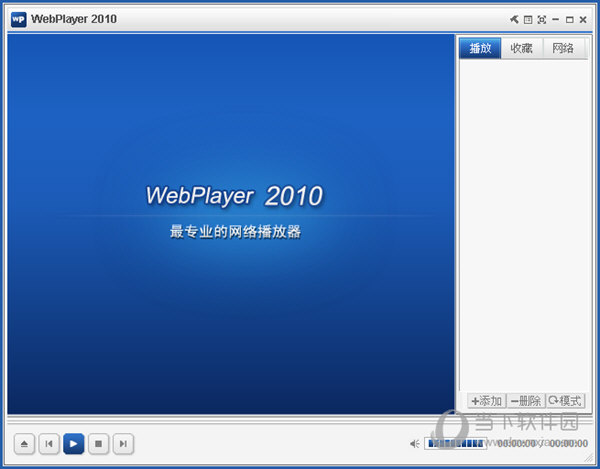The width and height of the screenshot is (600, 469).
Task: Click the playback seek bar
Action: click(x=300, y=420)
